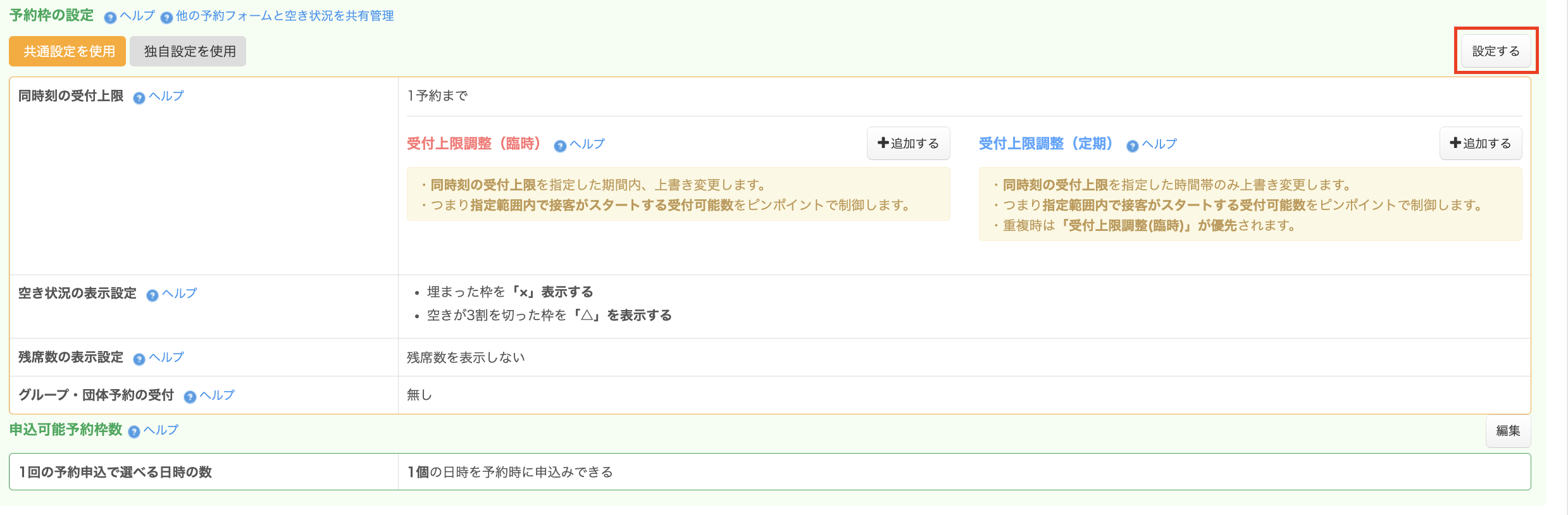Image resolution: width=1568 pixels, height=515 pixels.
Task: Click help icon before 他の予約フォームと空き状況を共有管理
Action: [166, 18]
